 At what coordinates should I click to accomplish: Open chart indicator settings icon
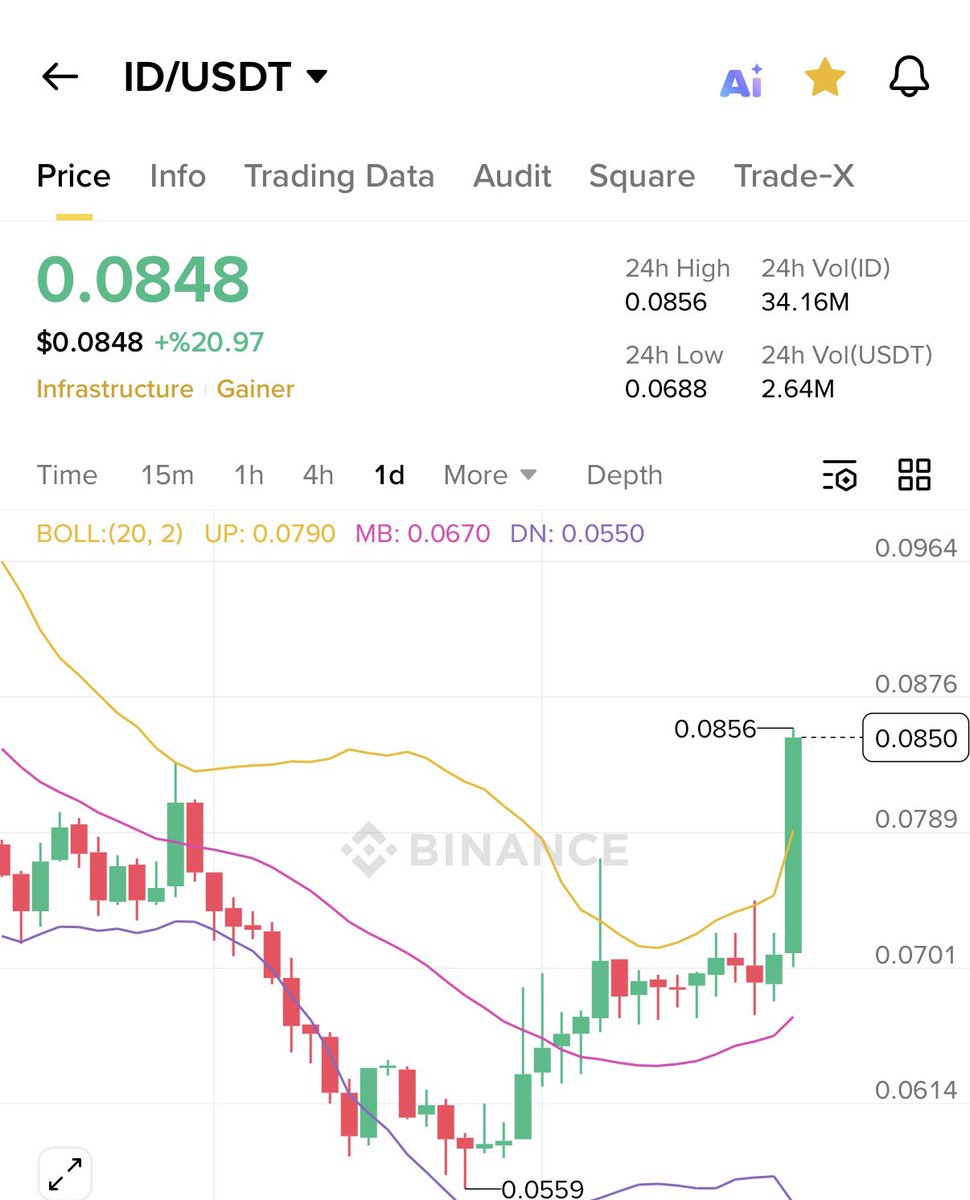840,475
